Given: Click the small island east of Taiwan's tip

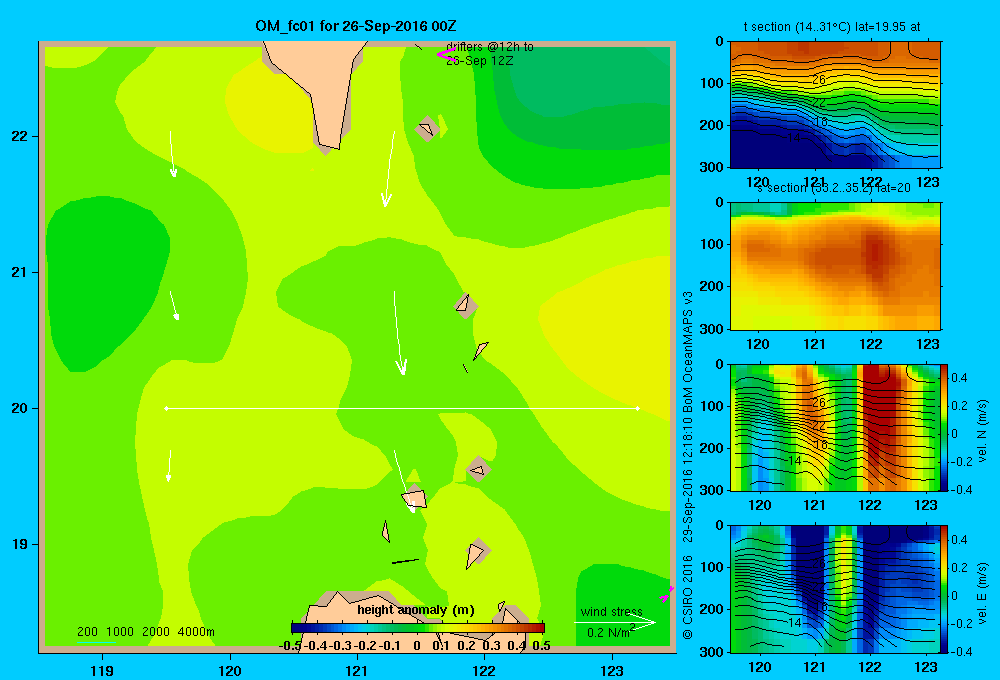Looking at the screenshot, I should pos(426,129).
